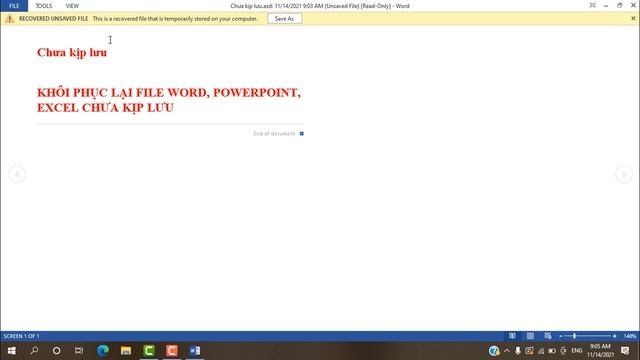
Task: Open the clock and date flyout
Action: pos(600,351)
